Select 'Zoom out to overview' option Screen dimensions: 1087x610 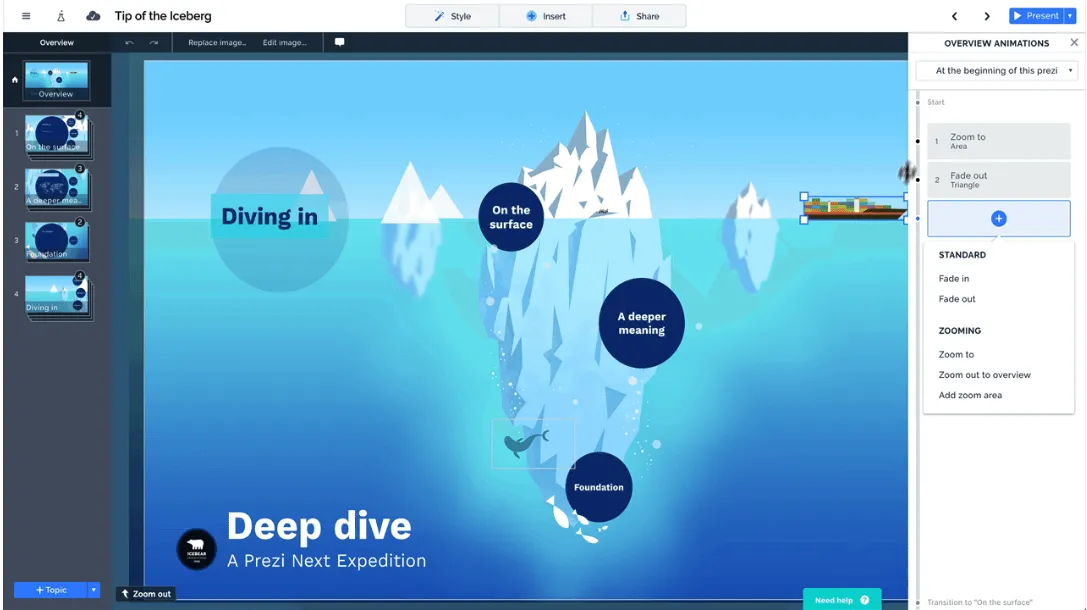tap(984, 375)
